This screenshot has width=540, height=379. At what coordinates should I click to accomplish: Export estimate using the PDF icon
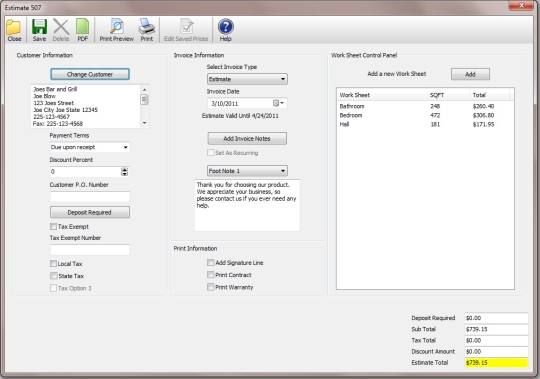82,27
